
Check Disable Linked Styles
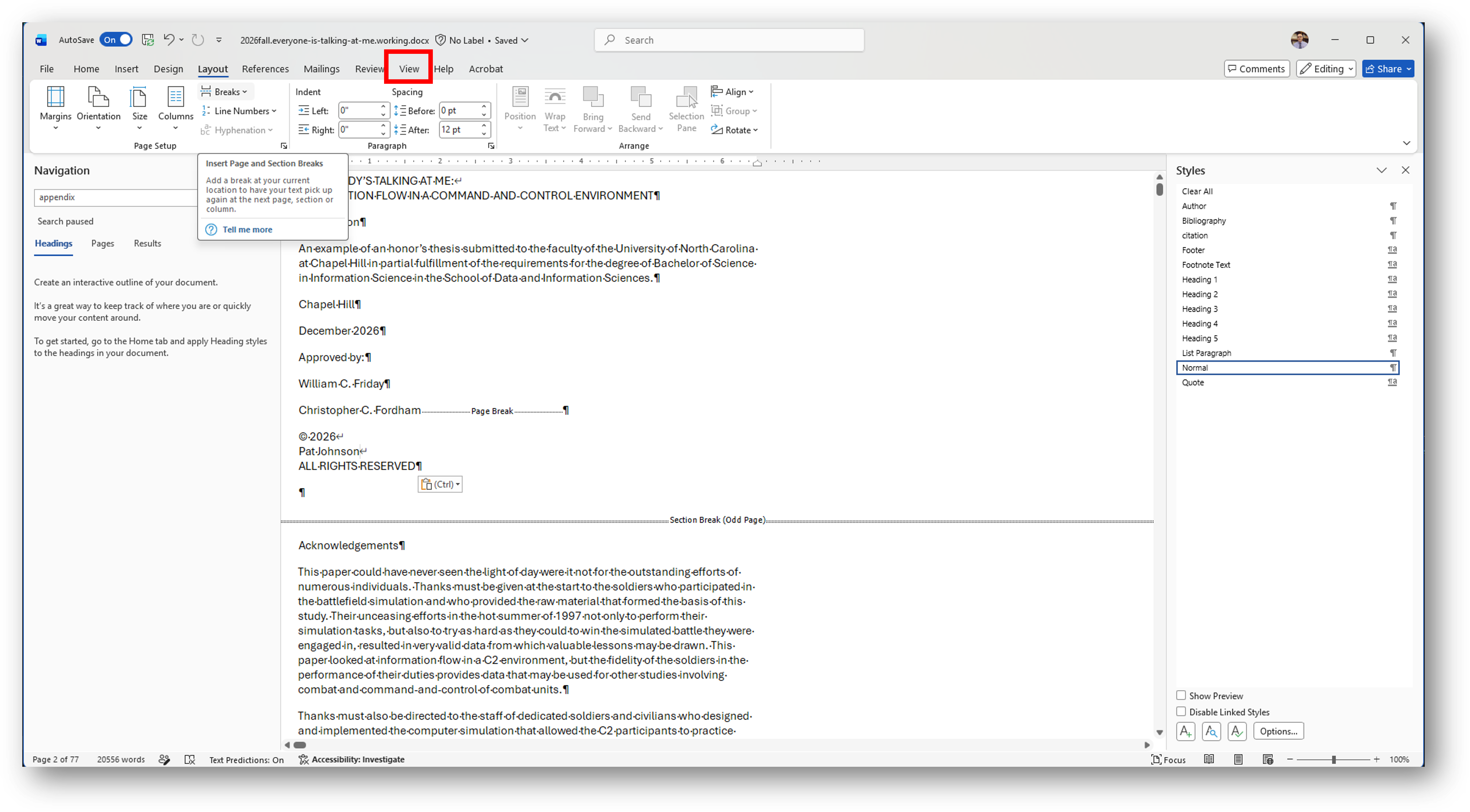click(x=1181, y=712)
